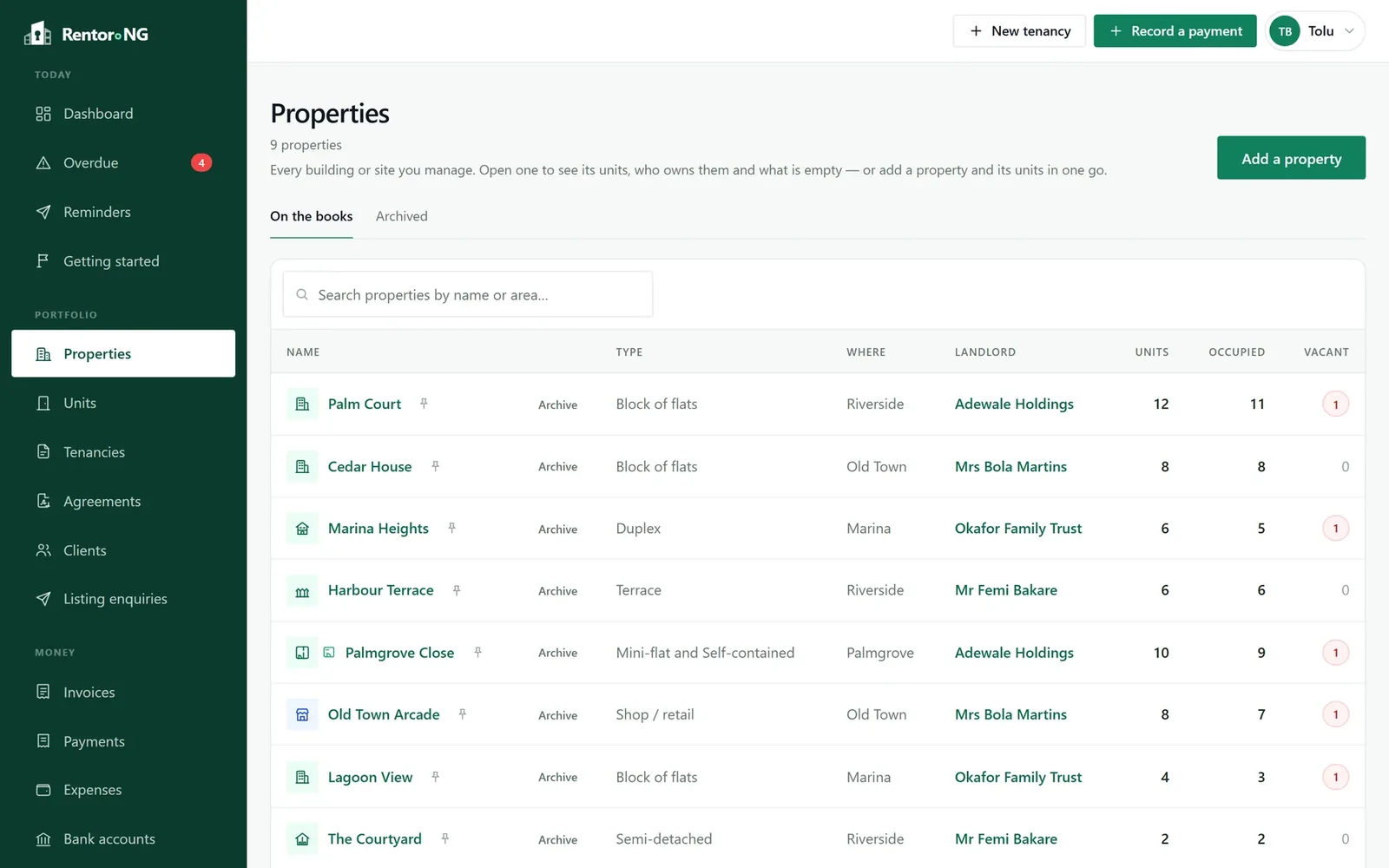The width and height of the screenshot is (1389, 868).
Task: Pin the Lagoon View property
Action: coord(436,777)
